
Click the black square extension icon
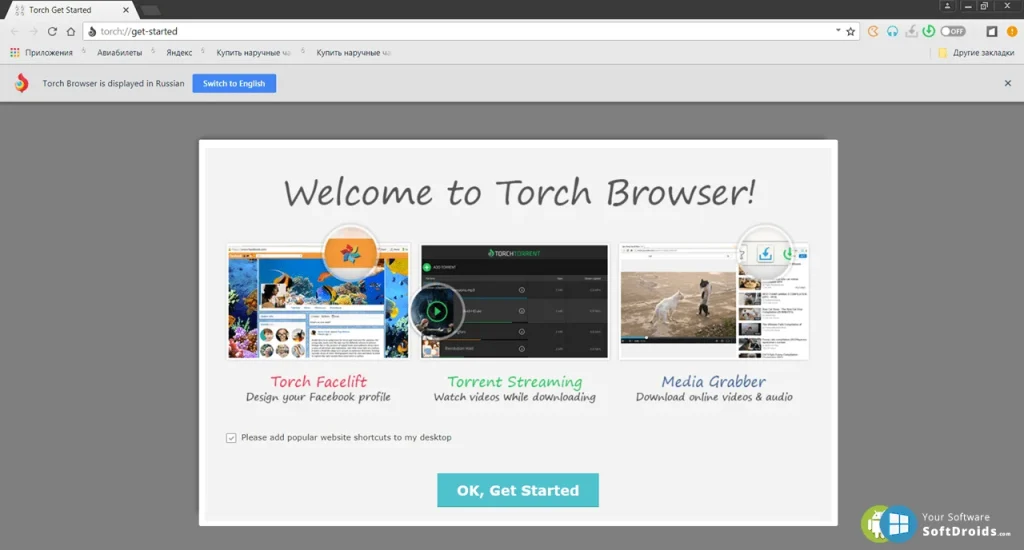tap(991, 31)
